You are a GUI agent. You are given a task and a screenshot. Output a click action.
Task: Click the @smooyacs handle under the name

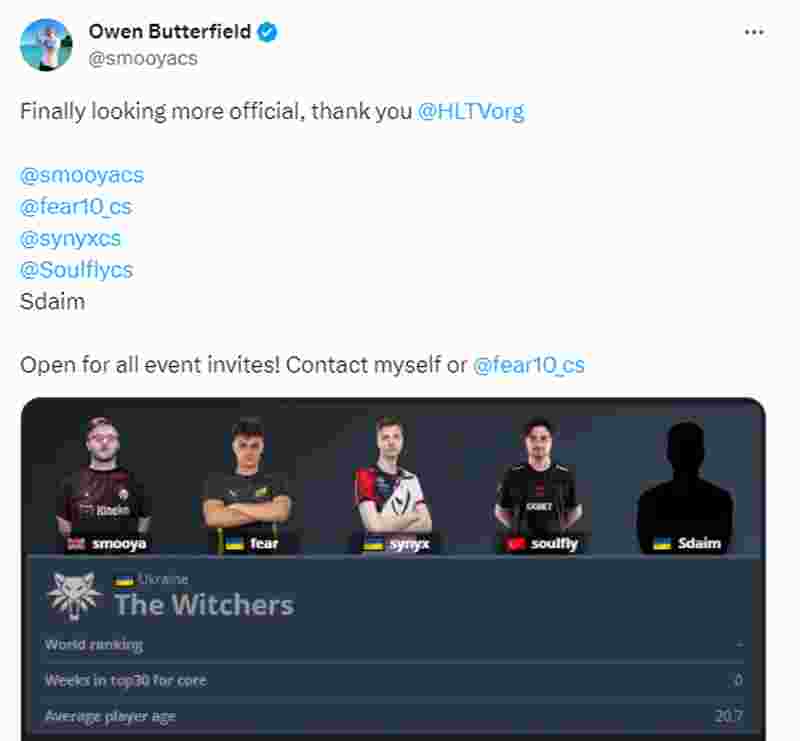143,58
